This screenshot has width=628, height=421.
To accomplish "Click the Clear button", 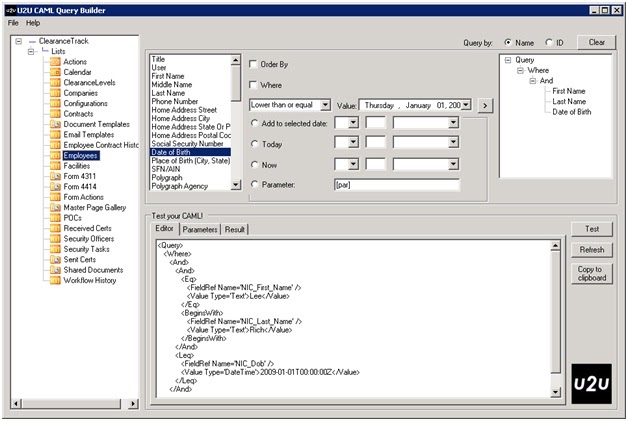I will (x=596, y=42).
